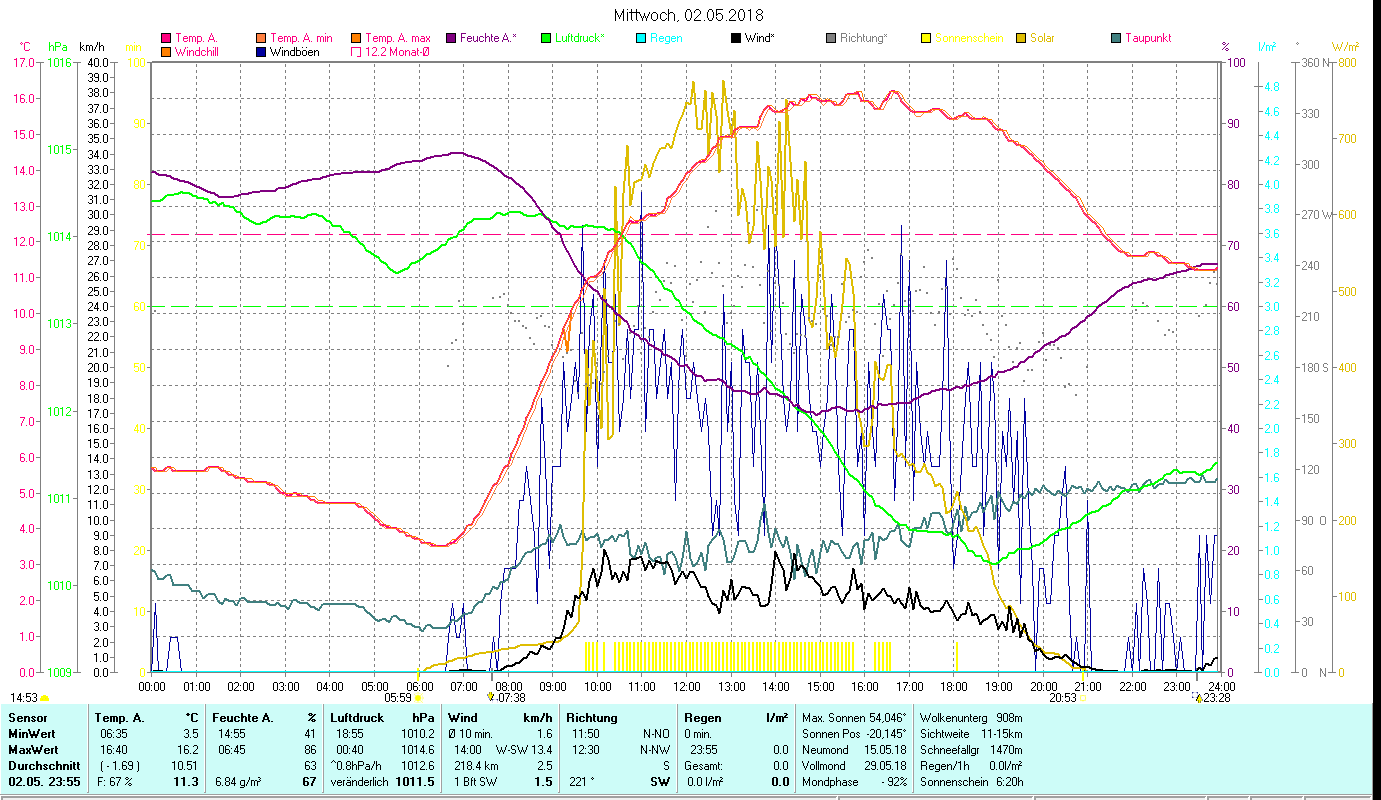
Task: Click the Taupunkt legend square
Action: (1115, 39)
